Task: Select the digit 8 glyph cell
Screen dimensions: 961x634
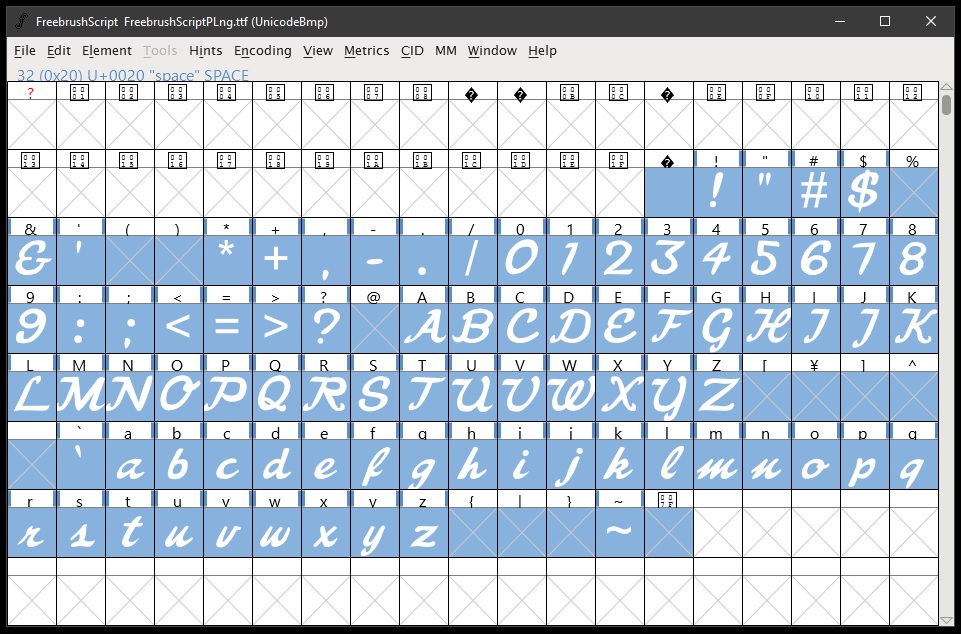Action: [x=914, y=261]
